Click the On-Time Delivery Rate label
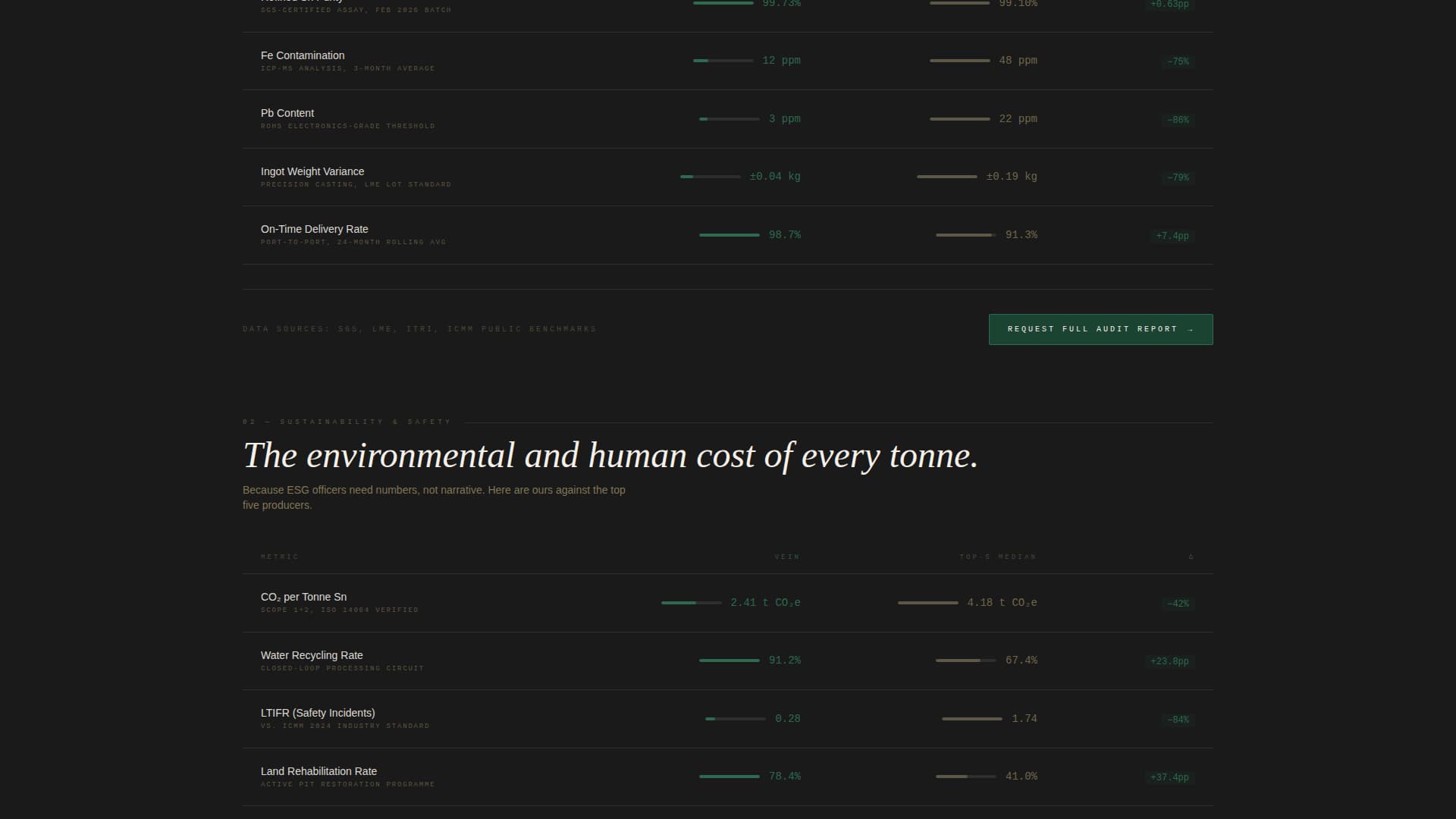 315,229
